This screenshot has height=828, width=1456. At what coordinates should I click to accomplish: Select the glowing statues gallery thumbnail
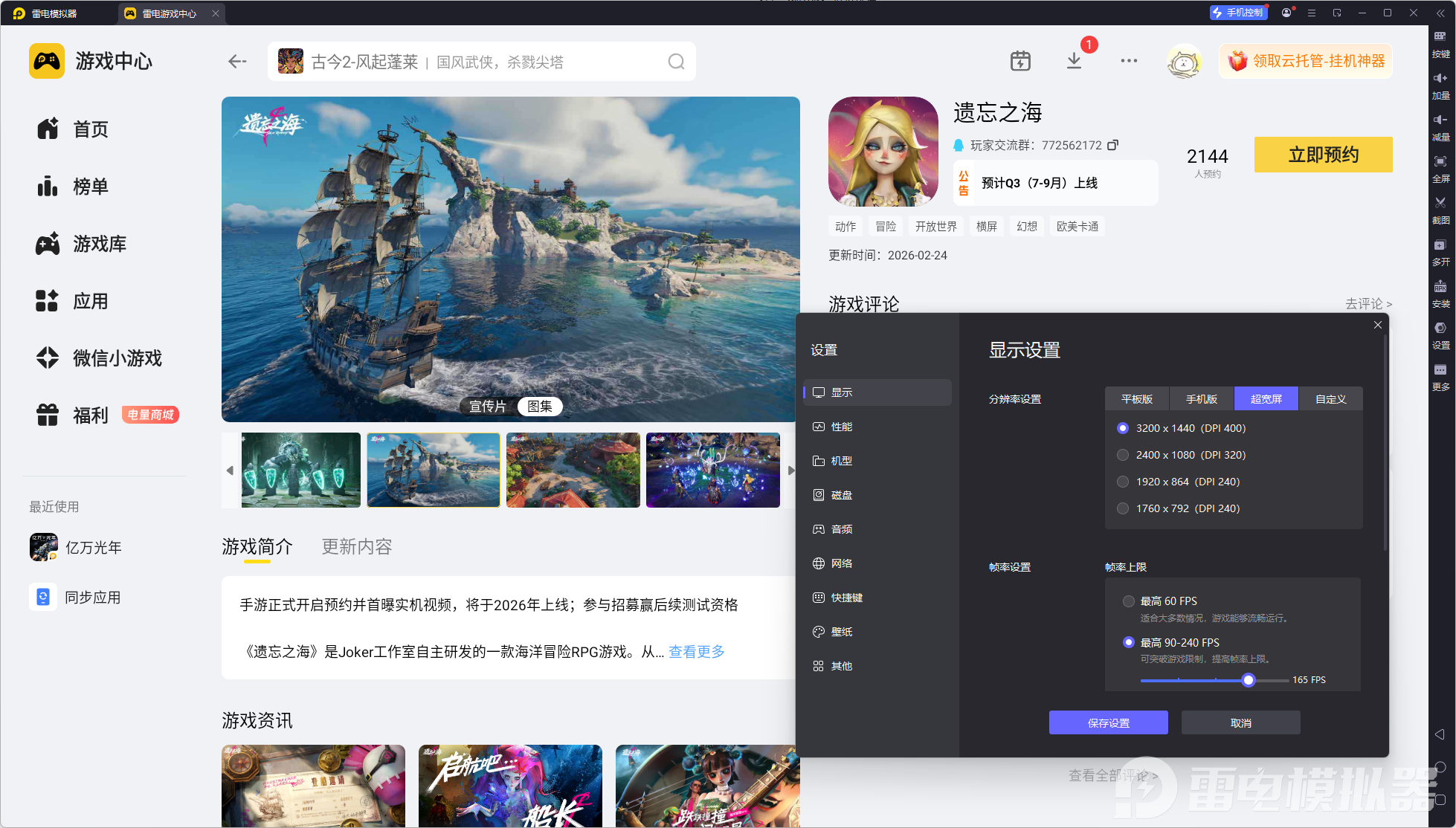(300, 470)
